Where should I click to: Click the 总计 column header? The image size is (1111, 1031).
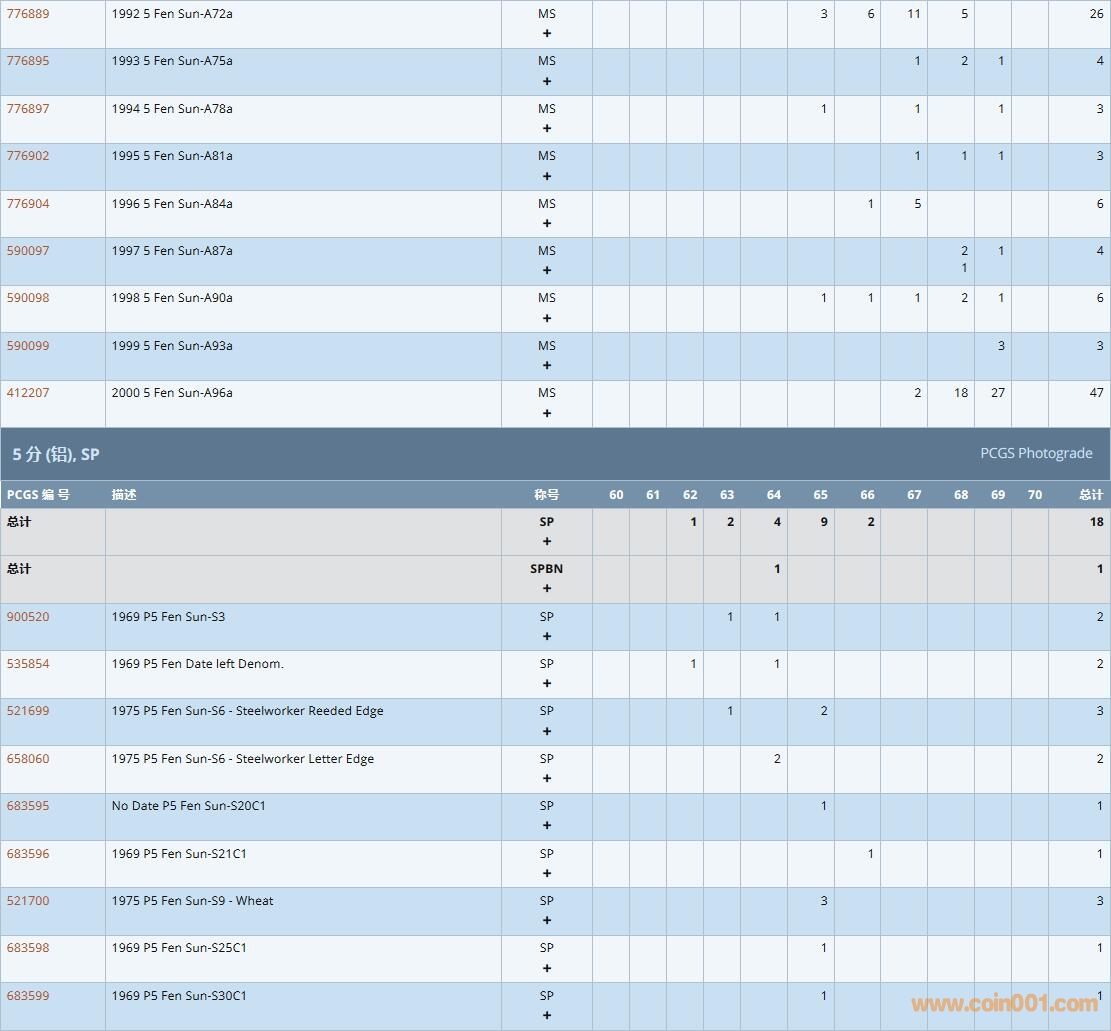(x=1090, y=495)
